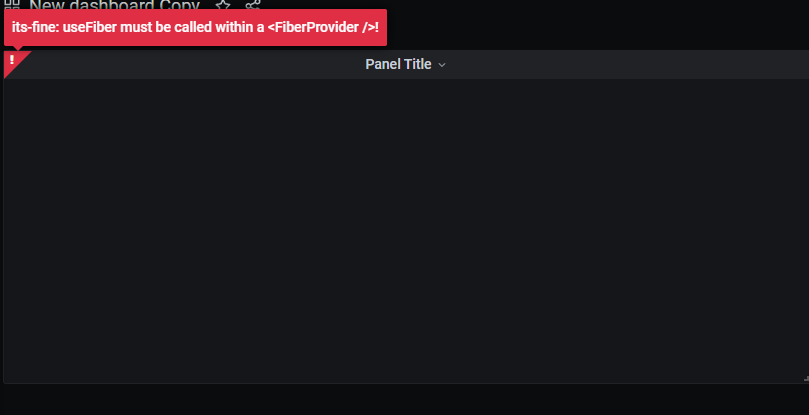Open the share dashboard icon
Viewport: 809px width, 415px height.
253,5
